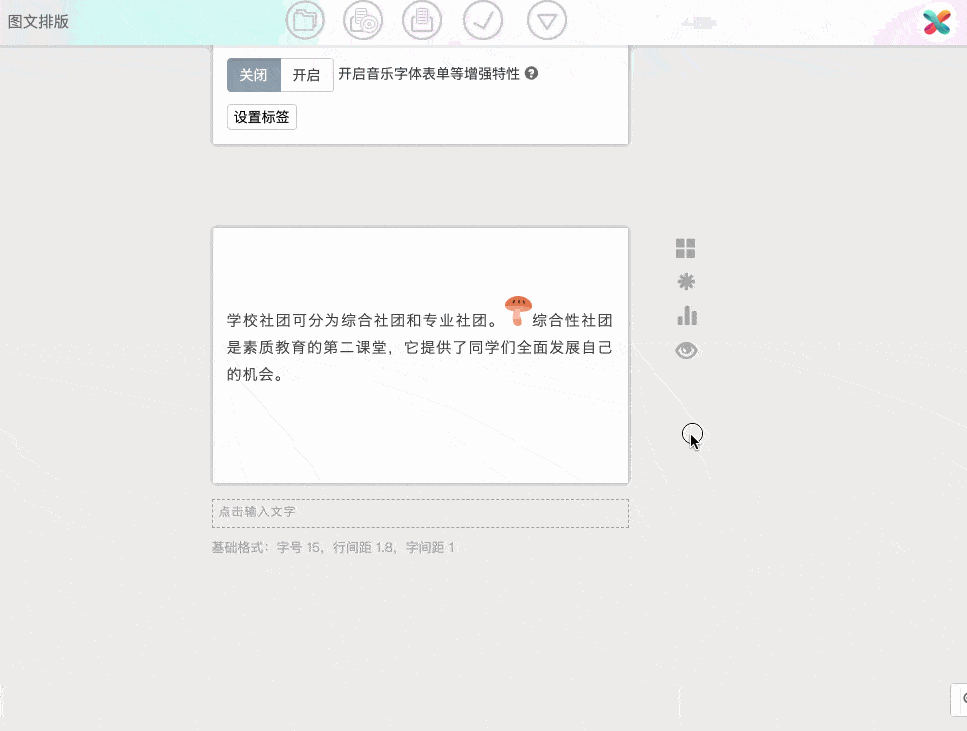The image size is (967, 731).
Task: Click the 点击输入文字 input box
Action: click(421, 513)
